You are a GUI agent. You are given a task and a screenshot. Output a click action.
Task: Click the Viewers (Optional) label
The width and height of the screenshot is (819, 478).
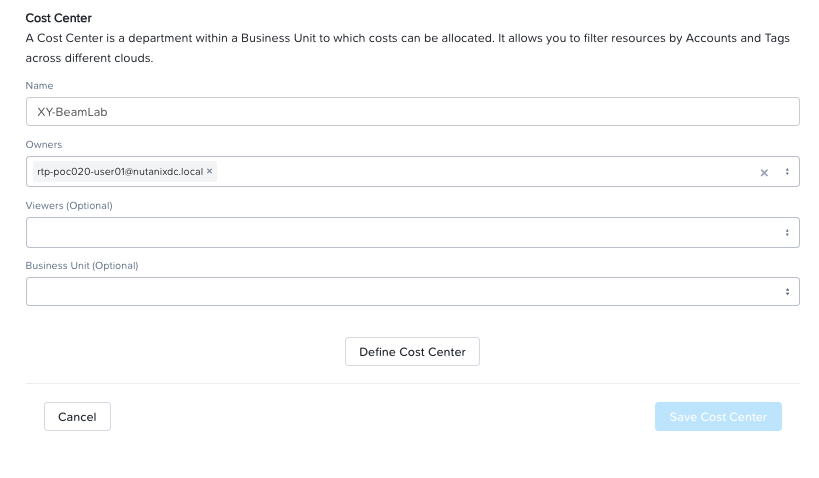pos(69,206)
